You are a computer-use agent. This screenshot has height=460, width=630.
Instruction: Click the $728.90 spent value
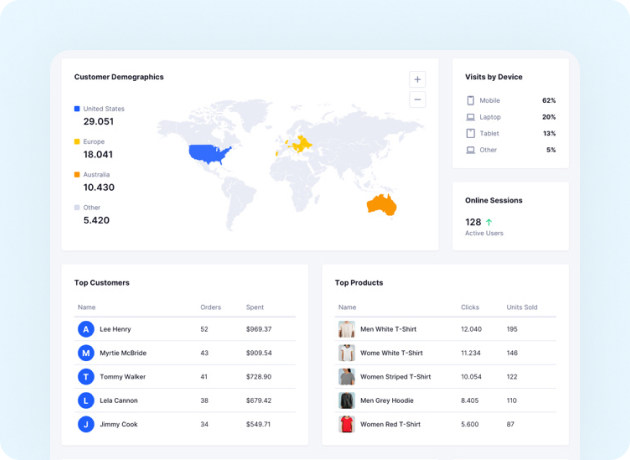point(259,377)
